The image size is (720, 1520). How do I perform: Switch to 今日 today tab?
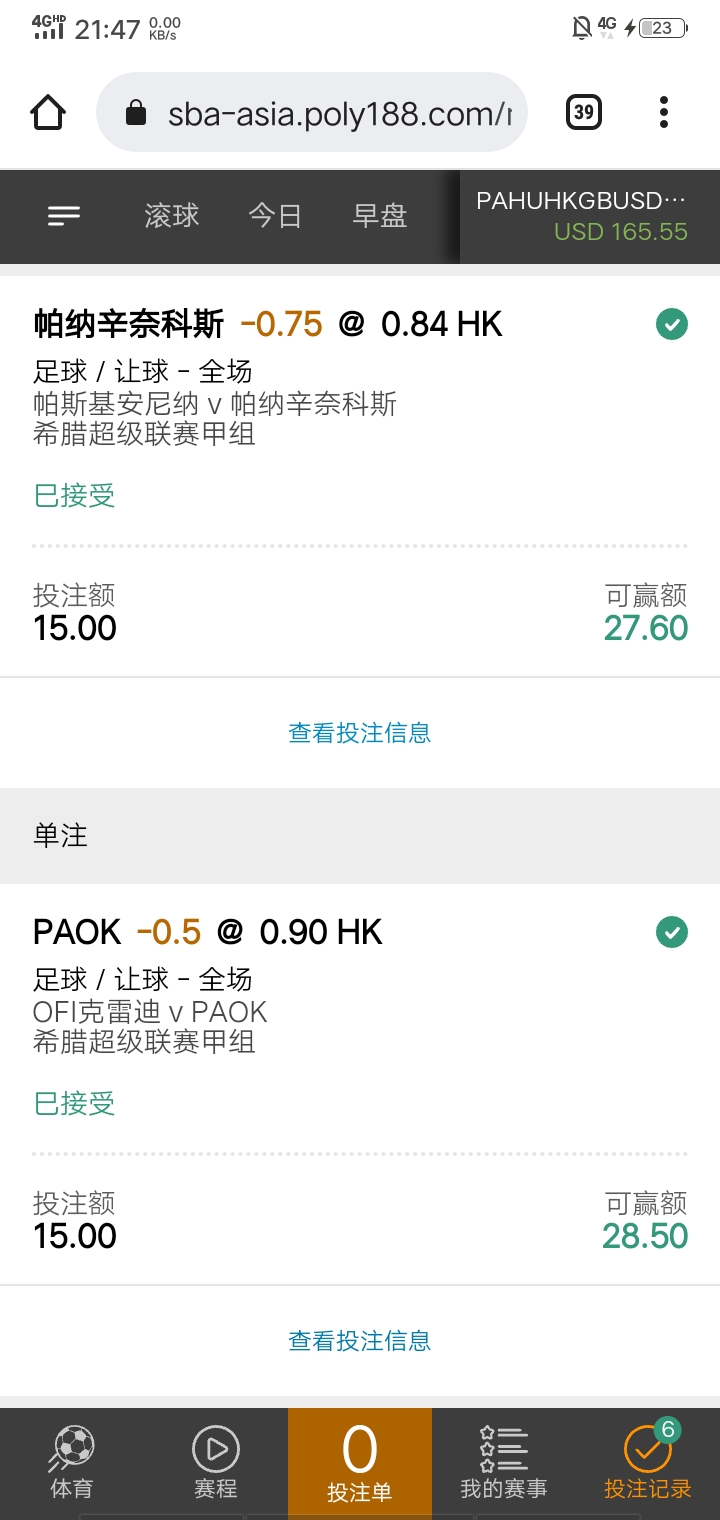click(x=275, y=216)
